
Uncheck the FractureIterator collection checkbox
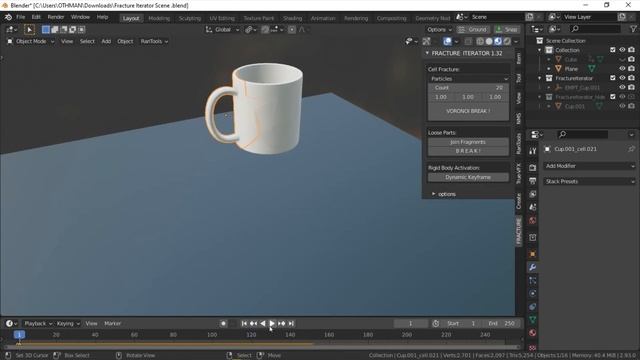tap(613, 78)
